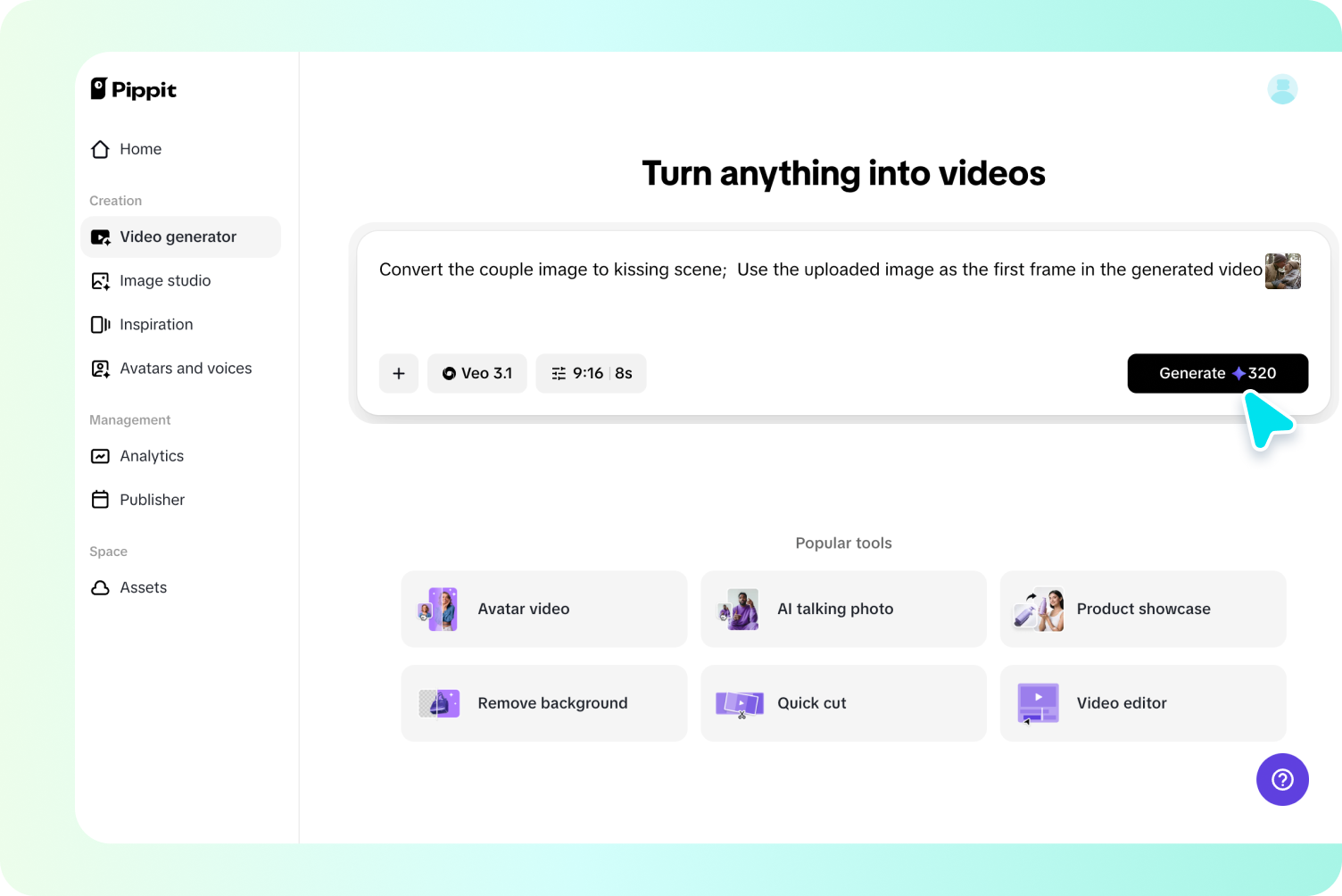The image size is (1342, 896).
Task: Click the Assets cloud icon under Space
Action: click(101, 587)
